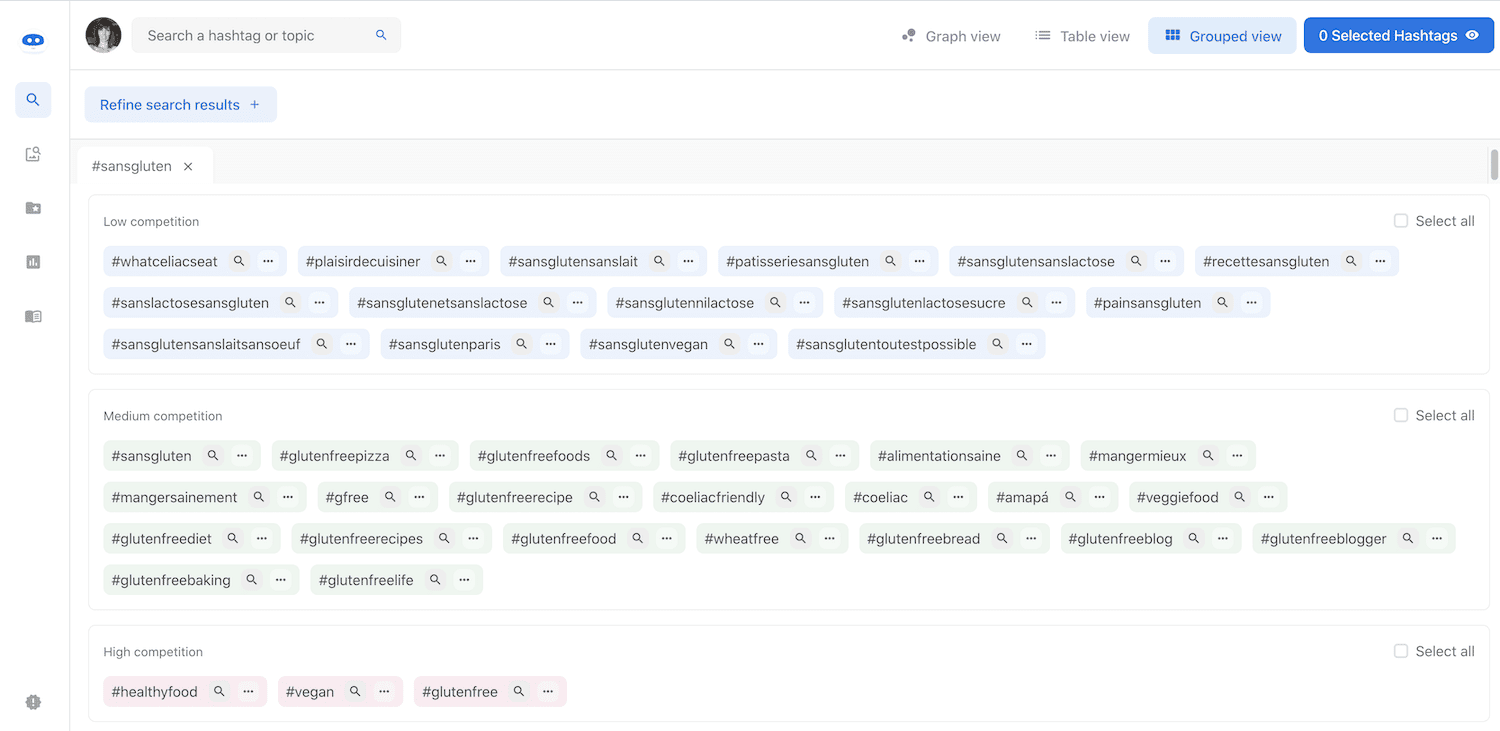
Task: Search related hashtags for #glutenfree
Action: (x=519, y=692)
